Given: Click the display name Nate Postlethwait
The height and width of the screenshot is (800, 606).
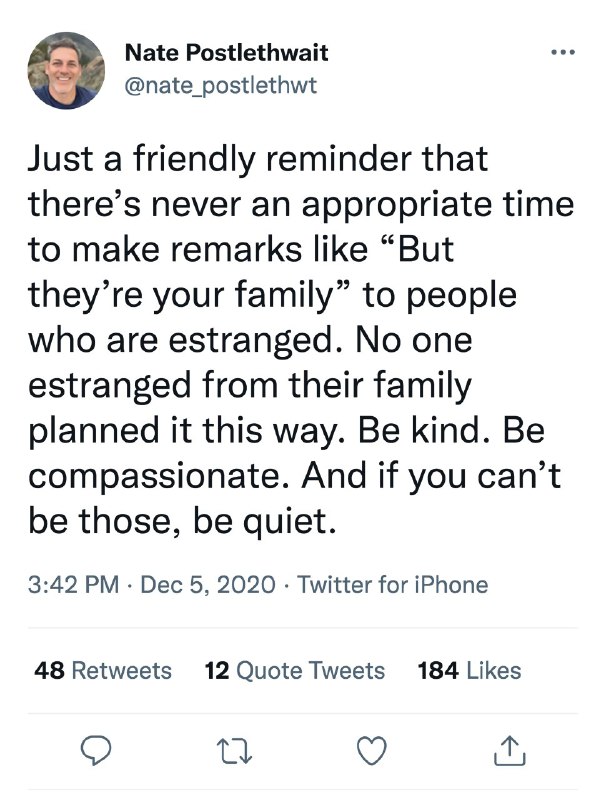Looking at the screenshot, I should pos(228,52).
